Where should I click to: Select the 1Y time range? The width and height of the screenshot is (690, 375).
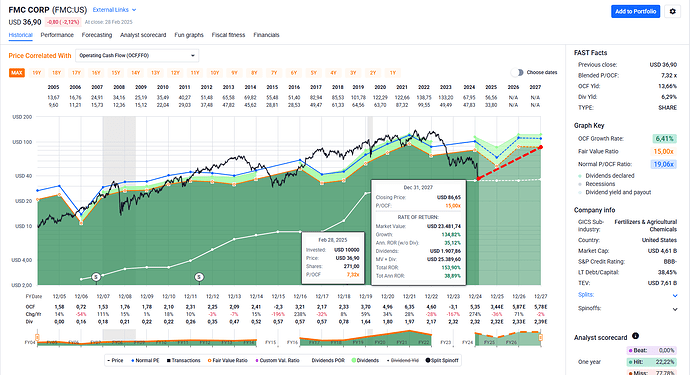393,73
